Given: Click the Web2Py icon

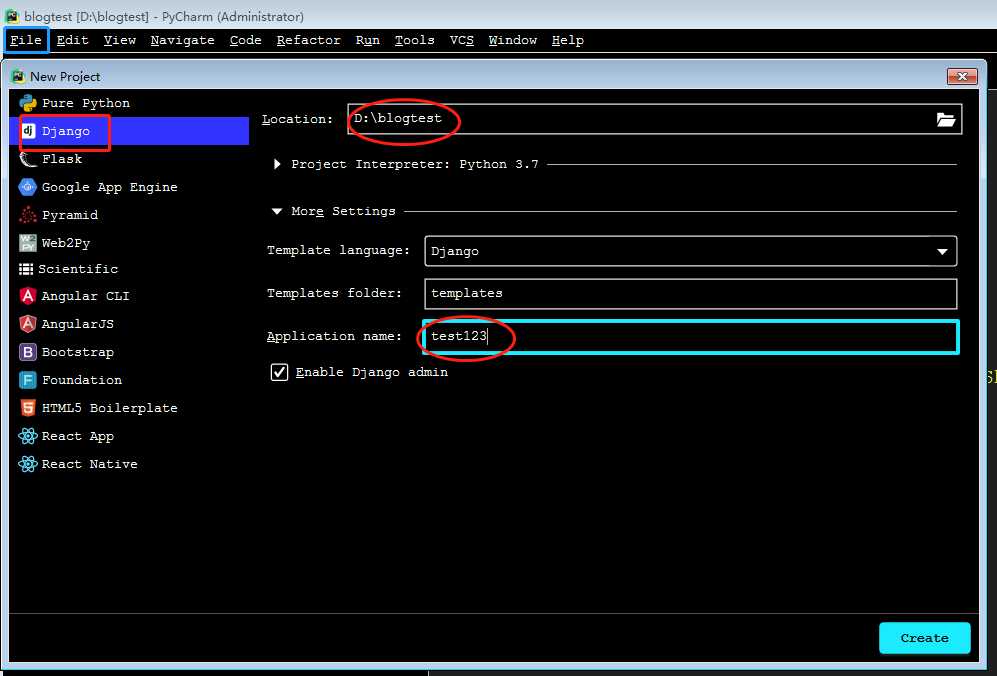Looking at the screenshot, I should point(28,243).
